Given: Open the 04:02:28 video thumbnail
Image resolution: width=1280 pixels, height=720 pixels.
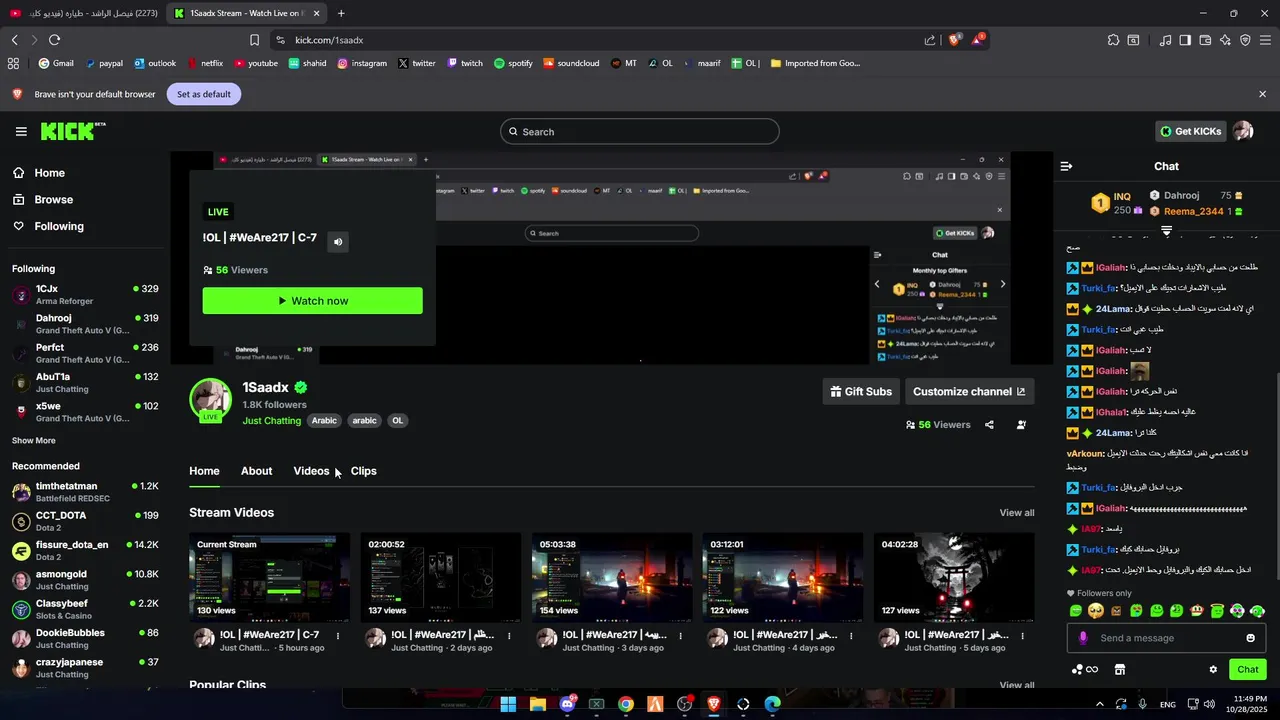Looking at the screenshot, I should point(953,577).
